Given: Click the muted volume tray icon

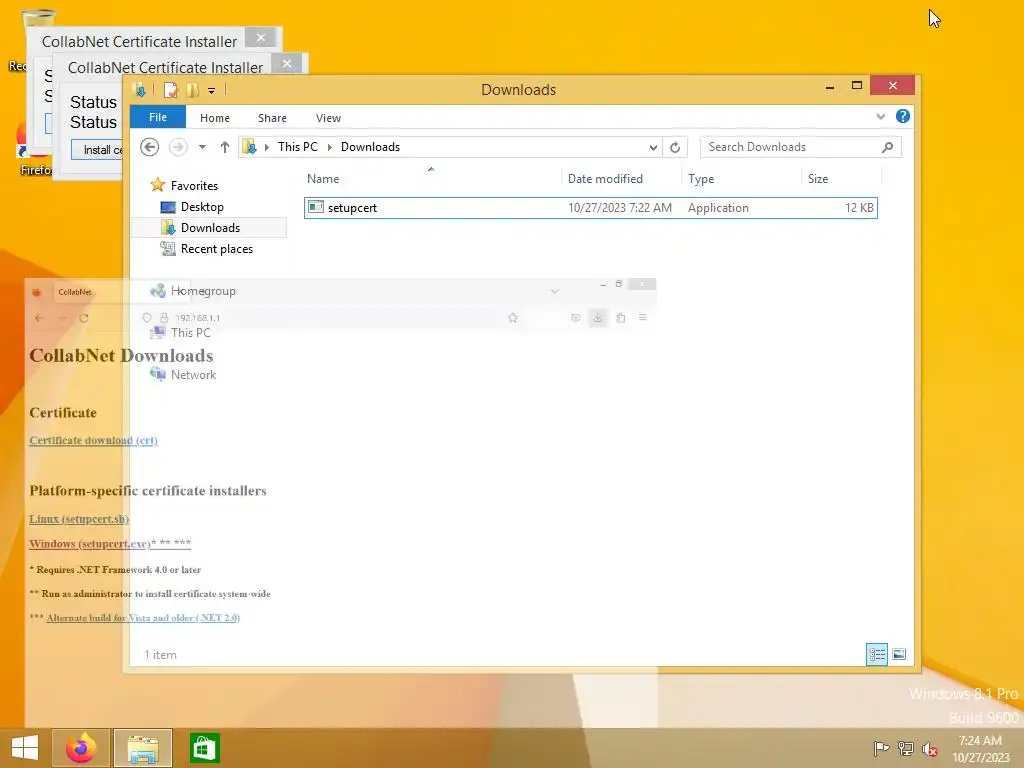Looking at the screenshot, I should [930, 748].
